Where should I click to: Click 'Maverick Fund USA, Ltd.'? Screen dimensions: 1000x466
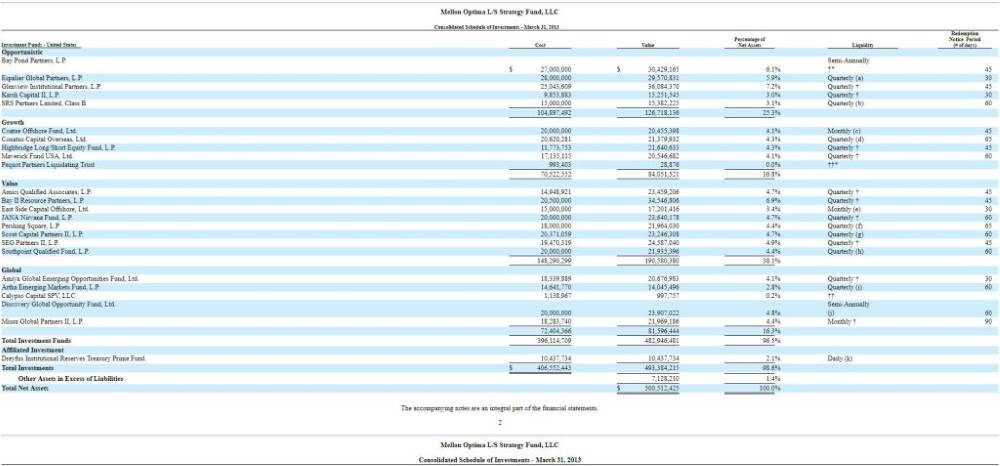coord(37,156)
